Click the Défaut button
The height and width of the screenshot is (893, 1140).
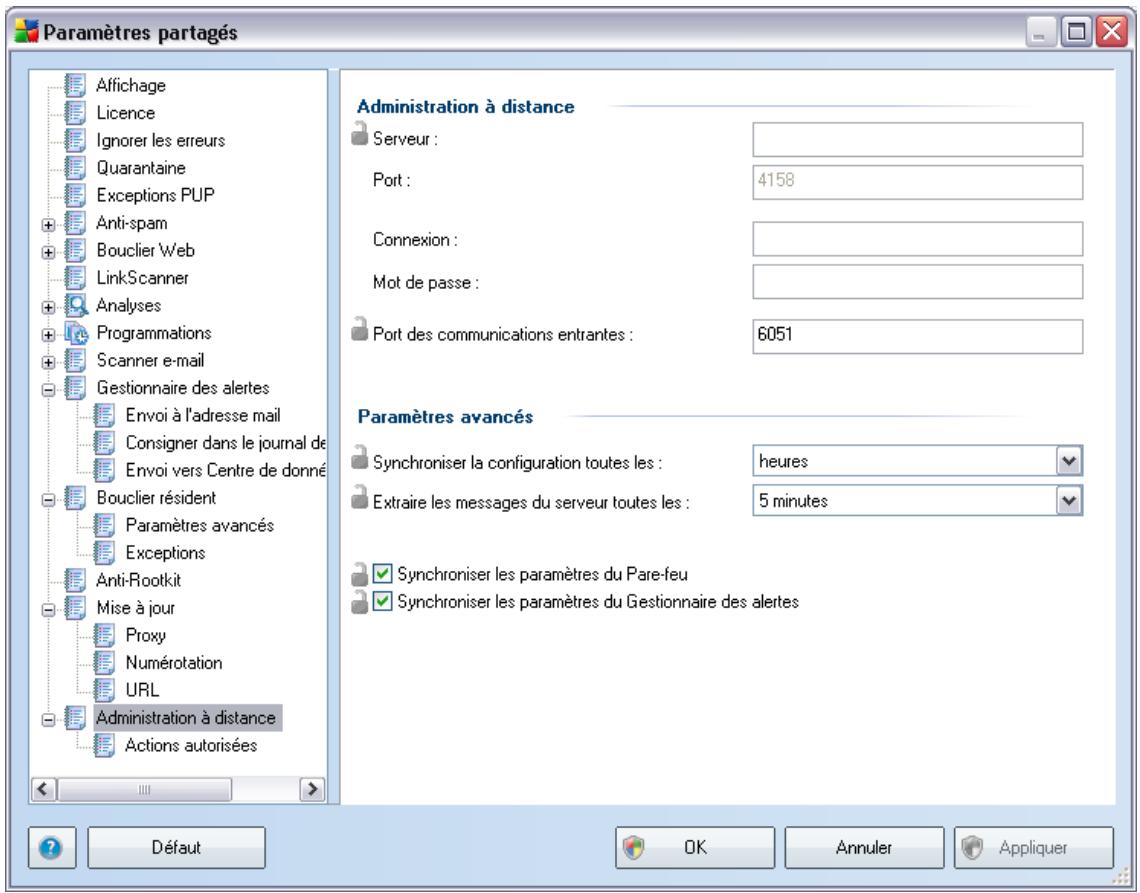coord(177,847)
